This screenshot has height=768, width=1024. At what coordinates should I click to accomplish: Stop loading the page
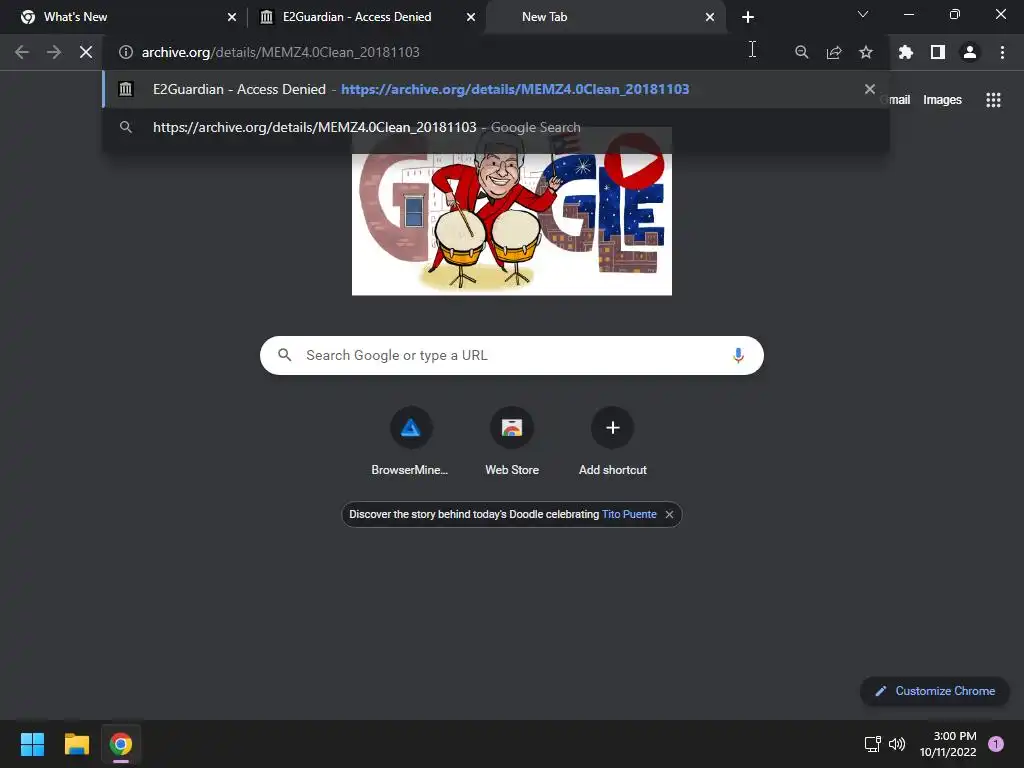[86, 52]
